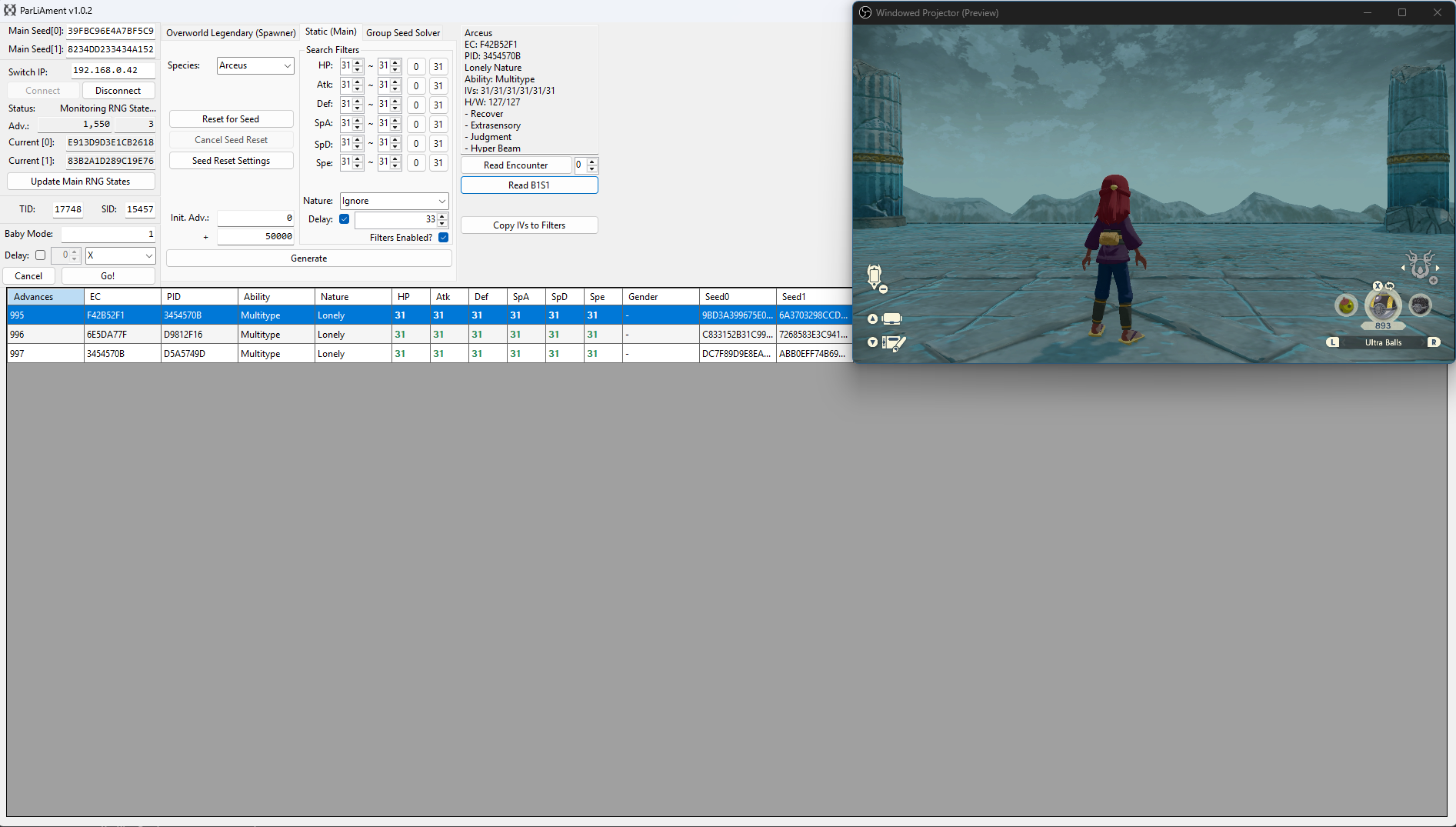Click the Seed1 column header
This screenshot has height=827, width=1456.
[x=814, y=297]
